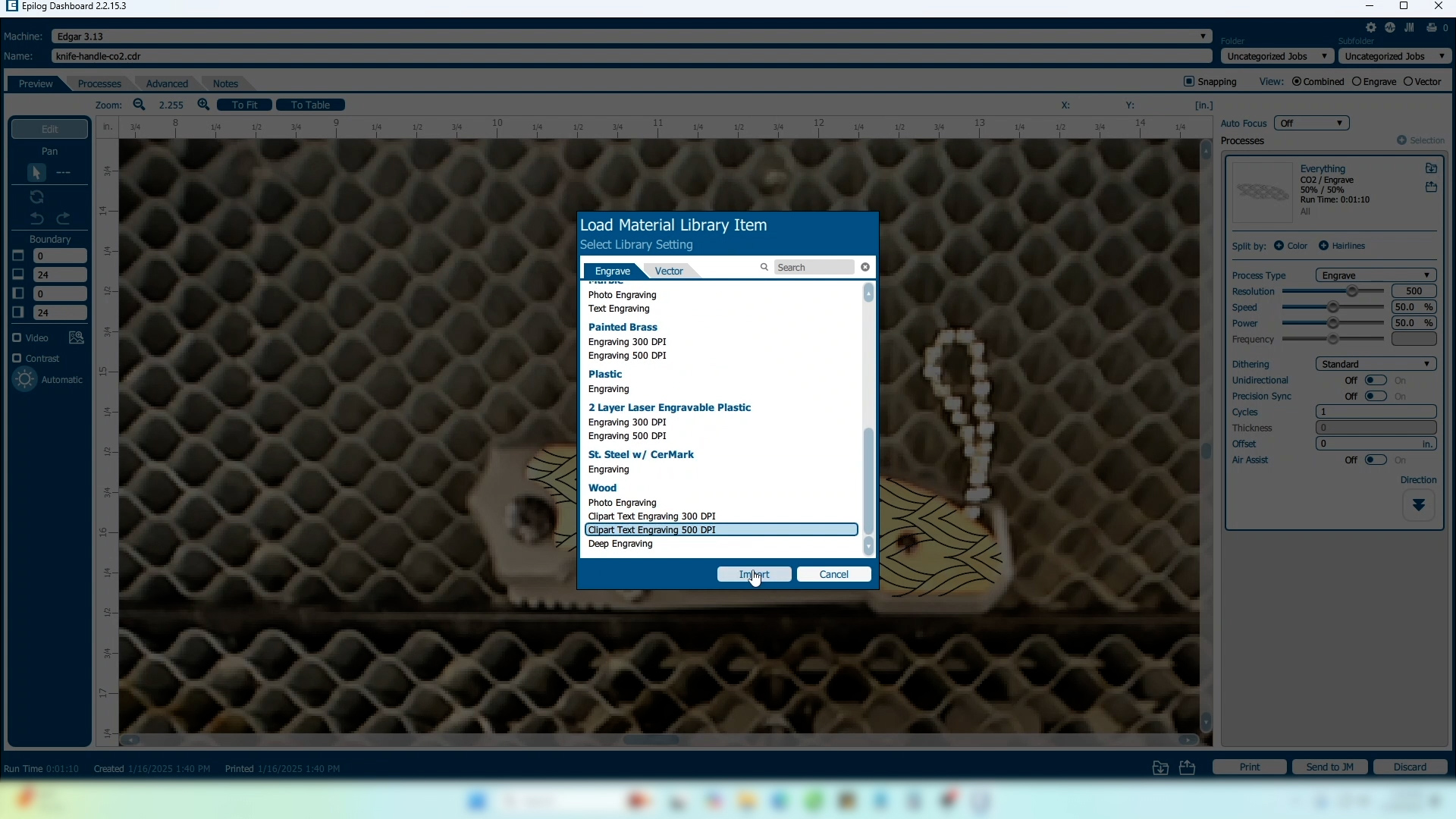Click the undo arrow icon
The height and width of the screenshot is (819, 1456).
pyautogui.click(x=36, y=219)
